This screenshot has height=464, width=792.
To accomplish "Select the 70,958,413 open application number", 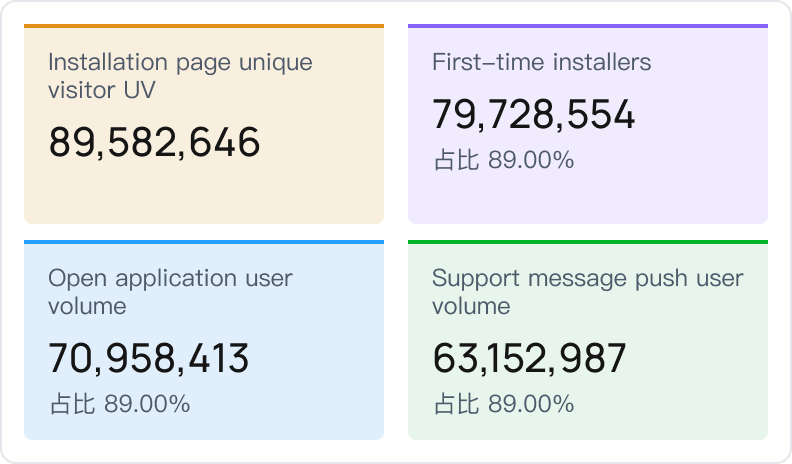I will click(x=149, y=358).
